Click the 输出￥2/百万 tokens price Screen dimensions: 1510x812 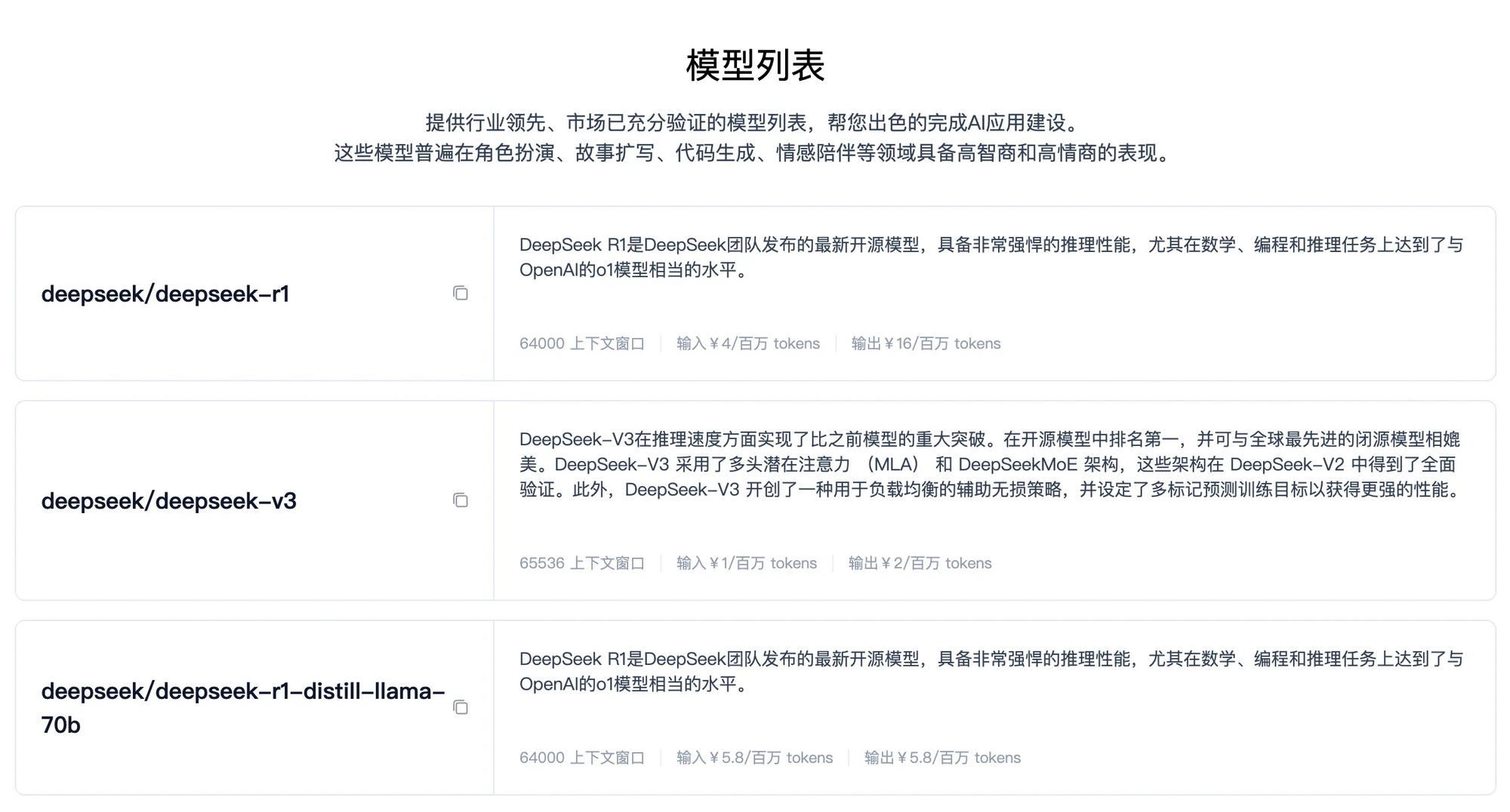[920, 563]
